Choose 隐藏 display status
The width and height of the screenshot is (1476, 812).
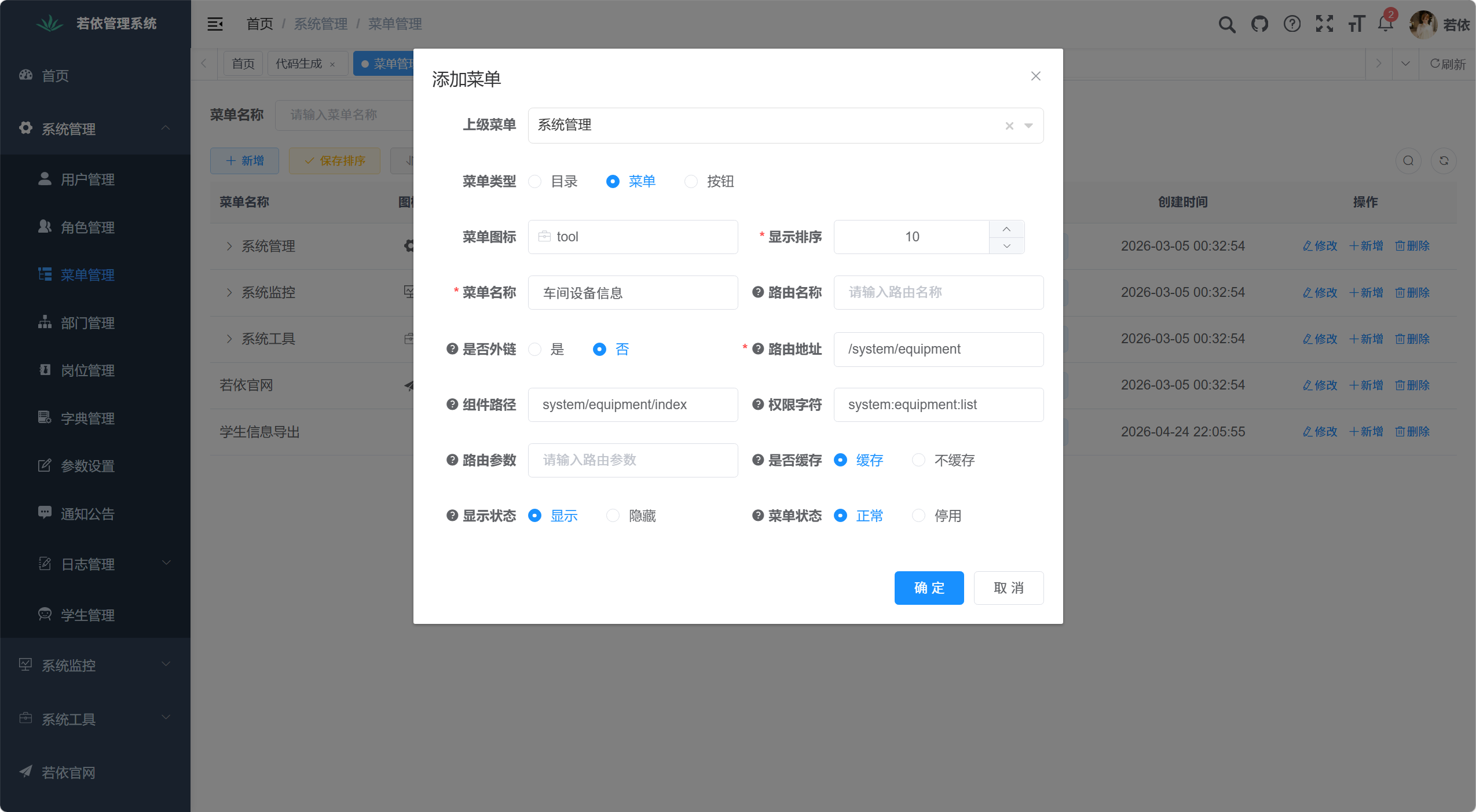pyautogui.click(x=613, y=516)
